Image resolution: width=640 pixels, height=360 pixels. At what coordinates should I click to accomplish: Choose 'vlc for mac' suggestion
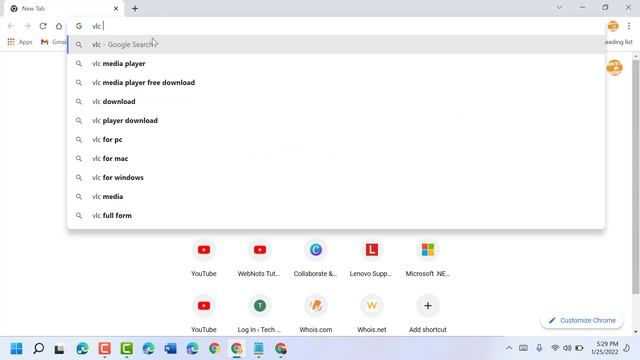pyautogui.click(x=336, y=158)
